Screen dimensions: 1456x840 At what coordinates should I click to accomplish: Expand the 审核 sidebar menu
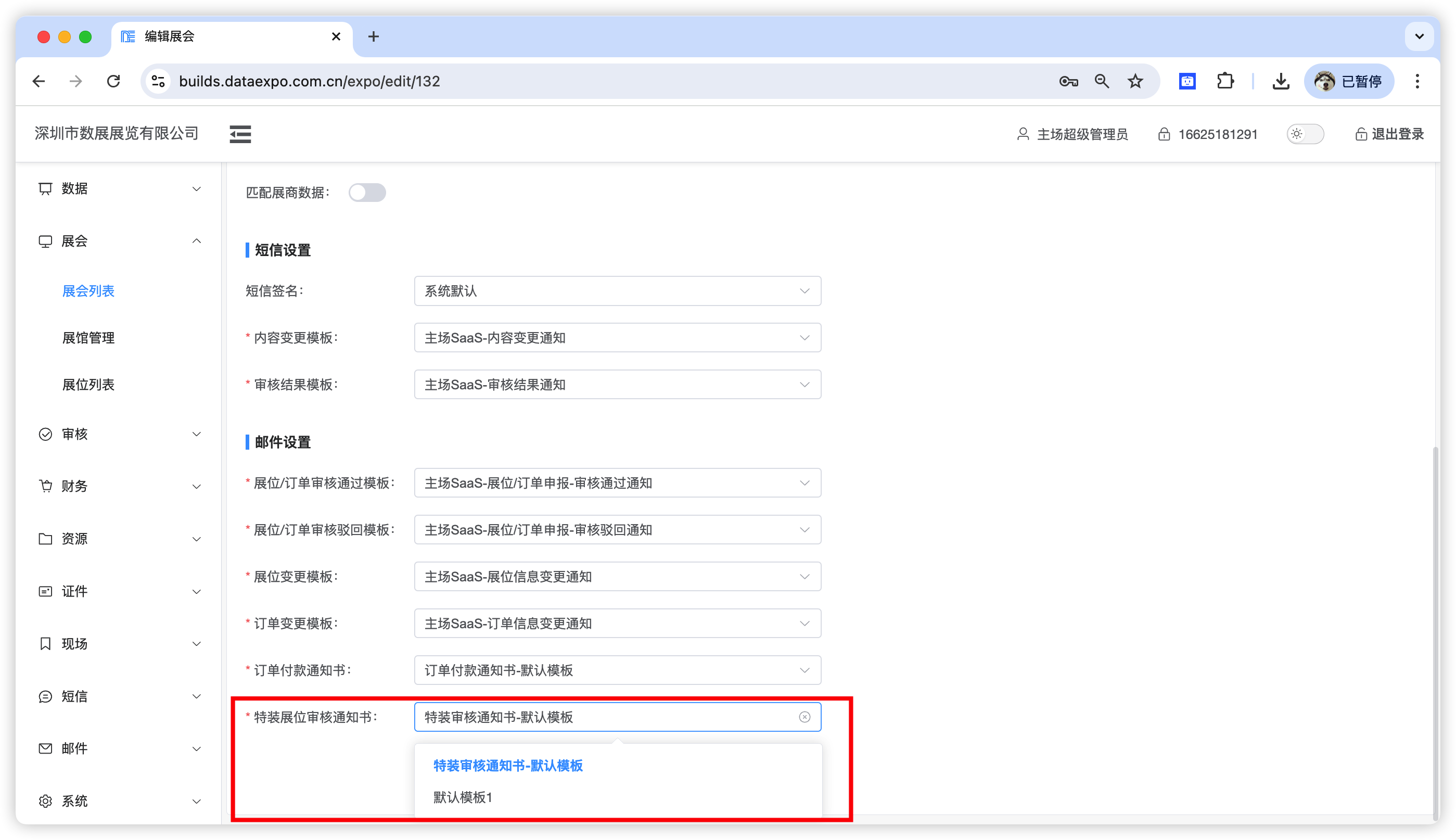pyautogui.click(x=119, y=434)
